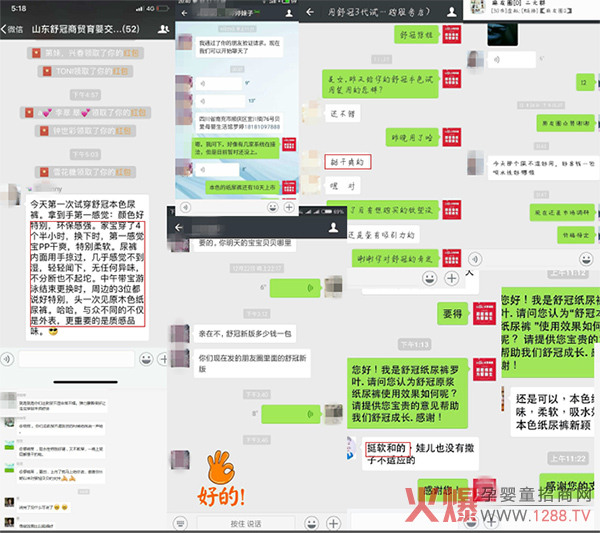Viewport: 600px width, 533px height.
Task: Open the 钟世彩领取了你的红包 notice
Action: (85, 131)
